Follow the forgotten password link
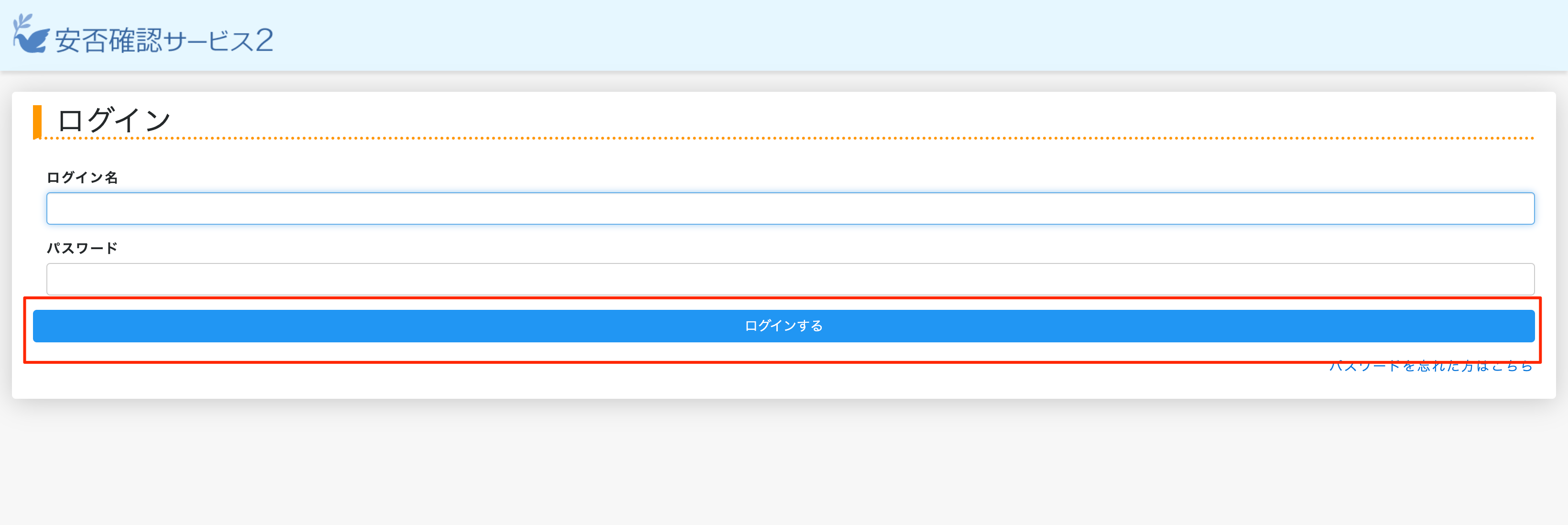Image resolution: width=1568 pixels, height=525 pixels. [x=1430, y=367]
